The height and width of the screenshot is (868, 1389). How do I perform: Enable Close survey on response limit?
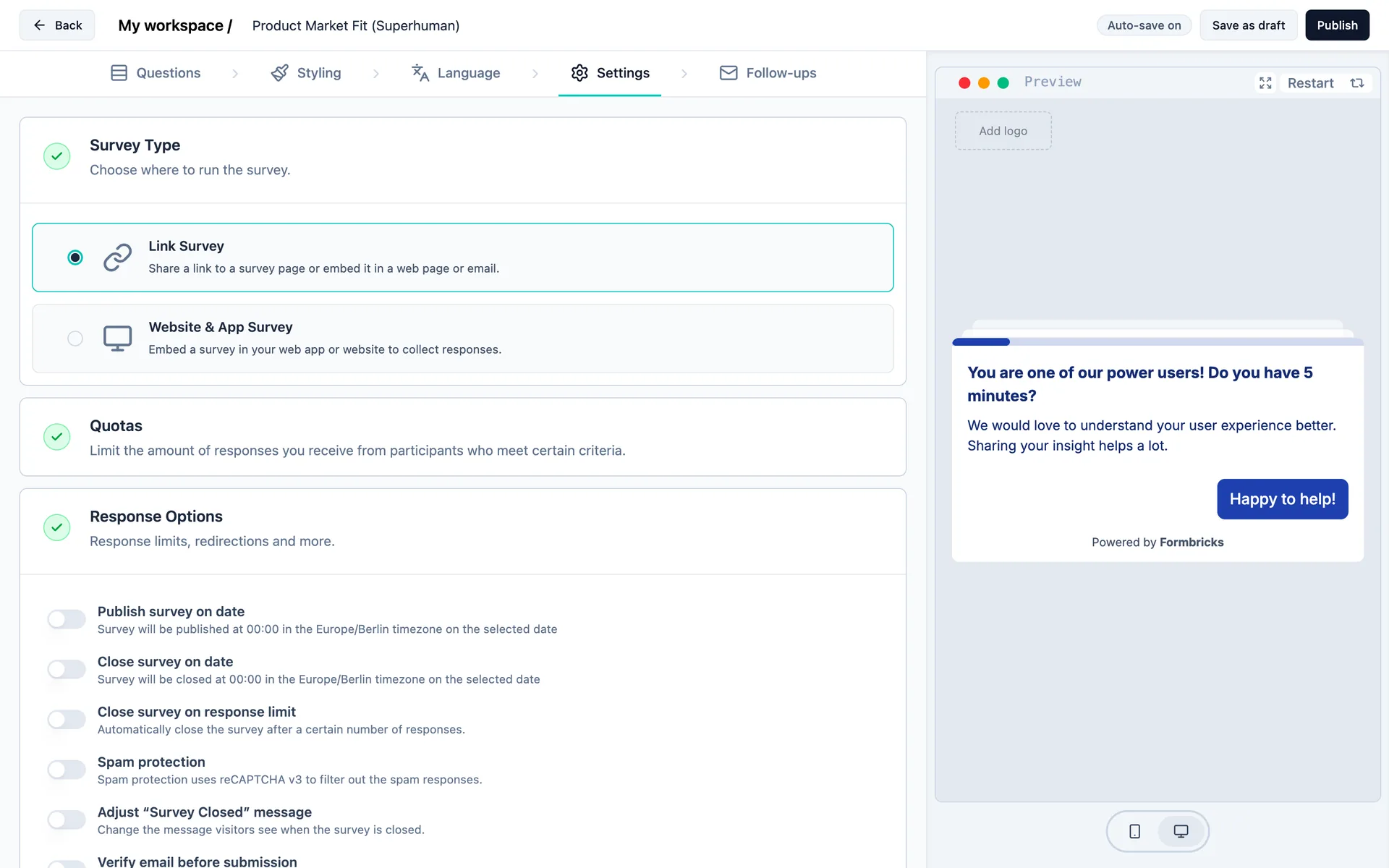pyautogui.click(x=67, y=720)
